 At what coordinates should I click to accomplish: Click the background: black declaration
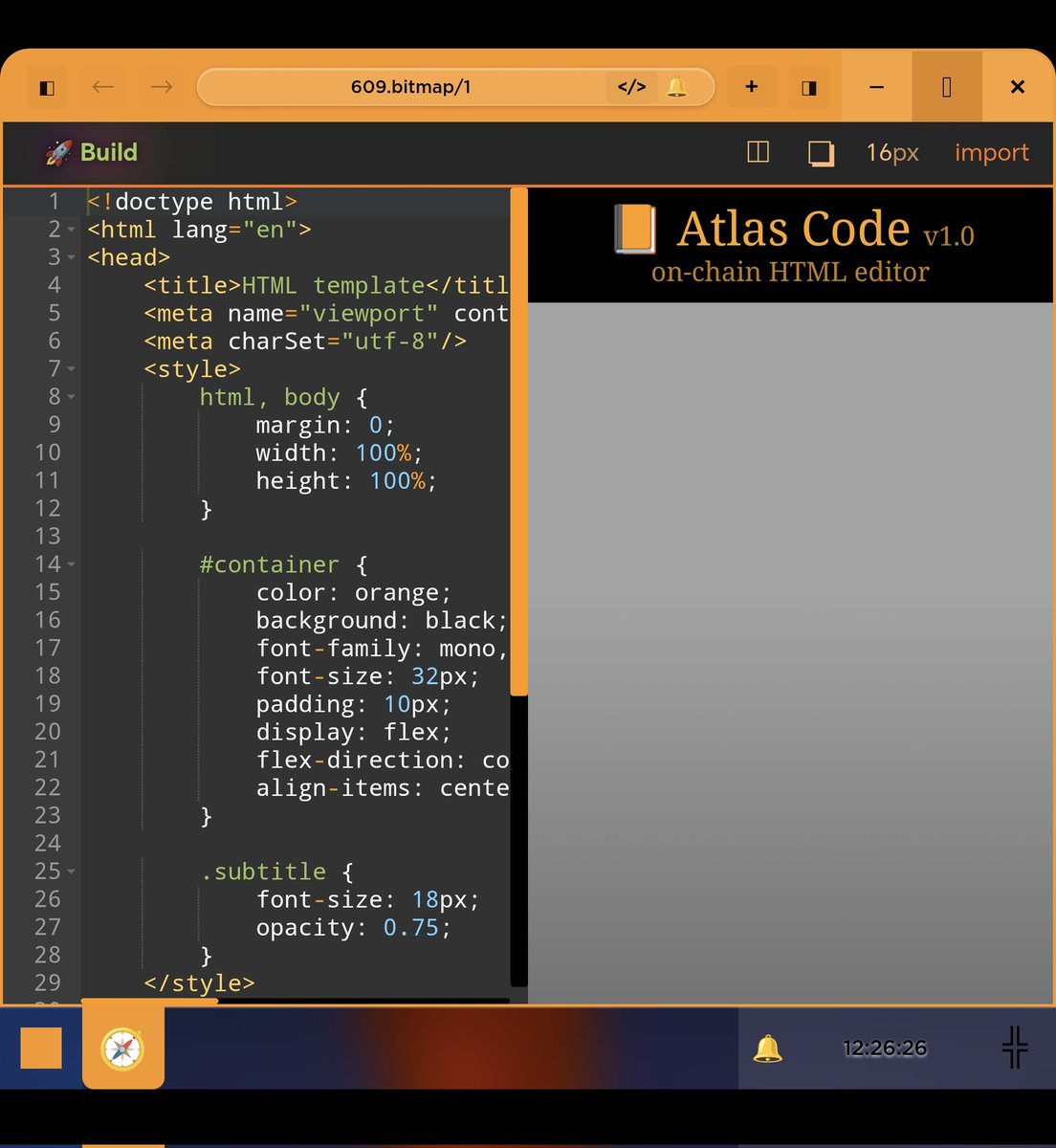[382, 621]
